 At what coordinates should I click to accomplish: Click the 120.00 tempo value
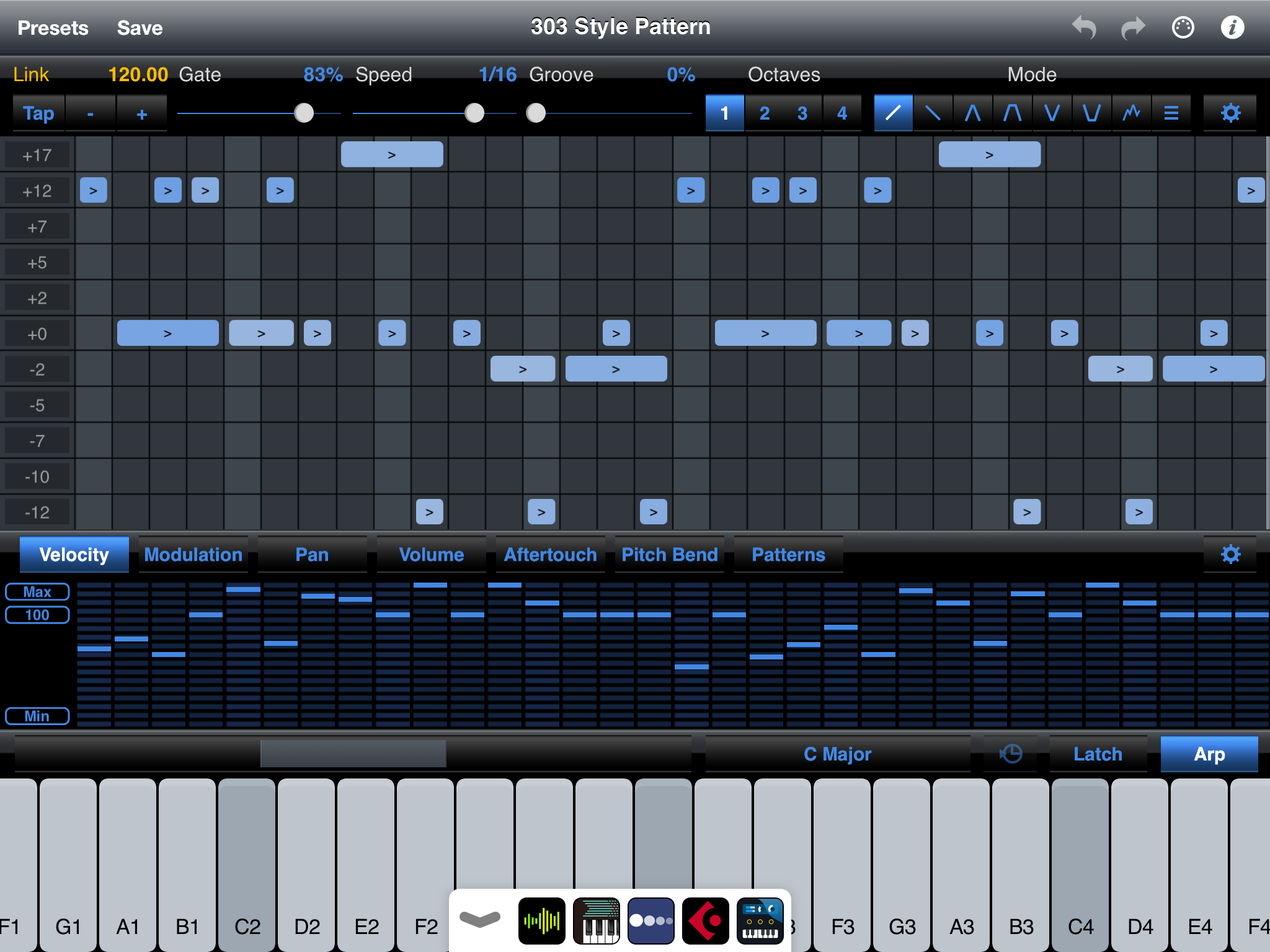pyautogui.click(x=138, y=74)
